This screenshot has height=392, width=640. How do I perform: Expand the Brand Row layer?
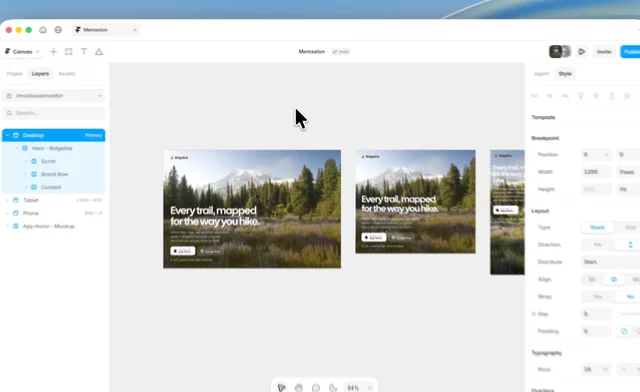click(x=26, y=174)
